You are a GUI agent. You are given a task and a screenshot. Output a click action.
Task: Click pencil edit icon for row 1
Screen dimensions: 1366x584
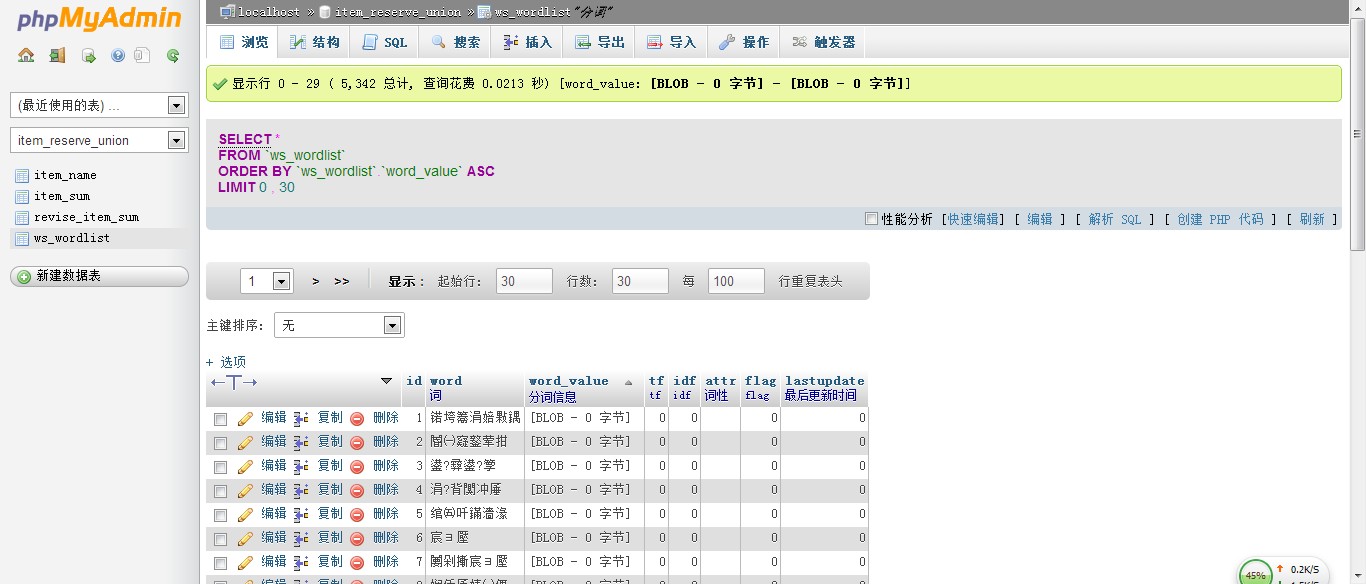245,418
